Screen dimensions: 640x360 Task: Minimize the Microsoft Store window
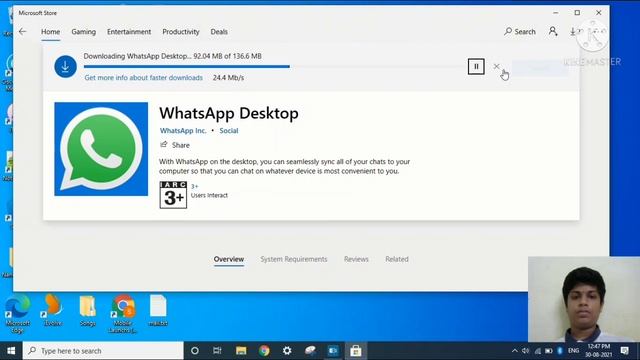pyautogui.click(x=556, y=13)
